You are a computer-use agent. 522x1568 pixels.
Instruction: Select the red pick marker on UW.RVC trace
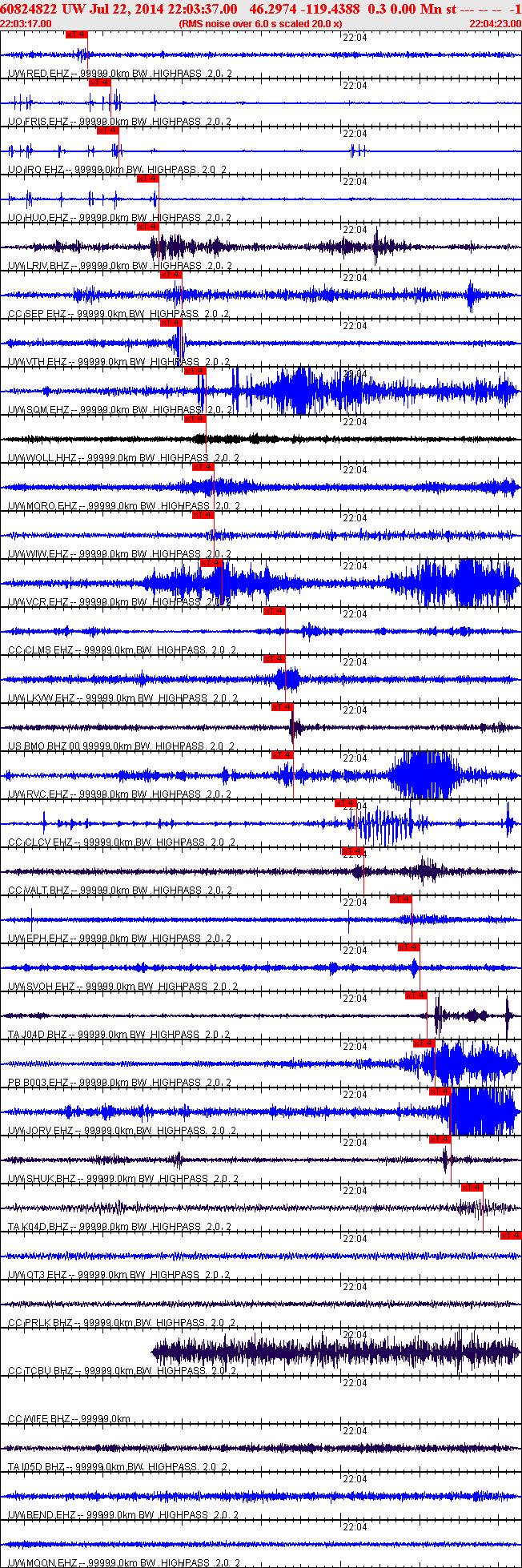click(x=283, y=755)
